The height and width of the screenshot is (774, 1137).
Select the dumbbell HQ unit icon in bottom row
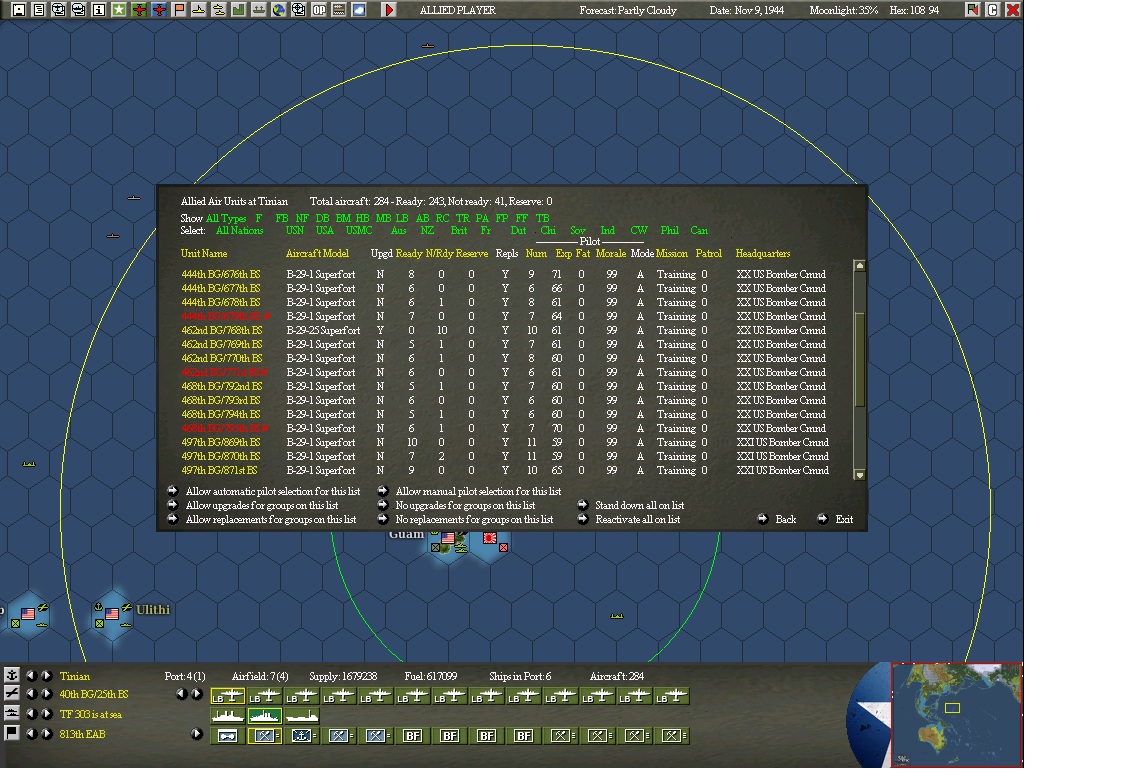click(228, 736)
